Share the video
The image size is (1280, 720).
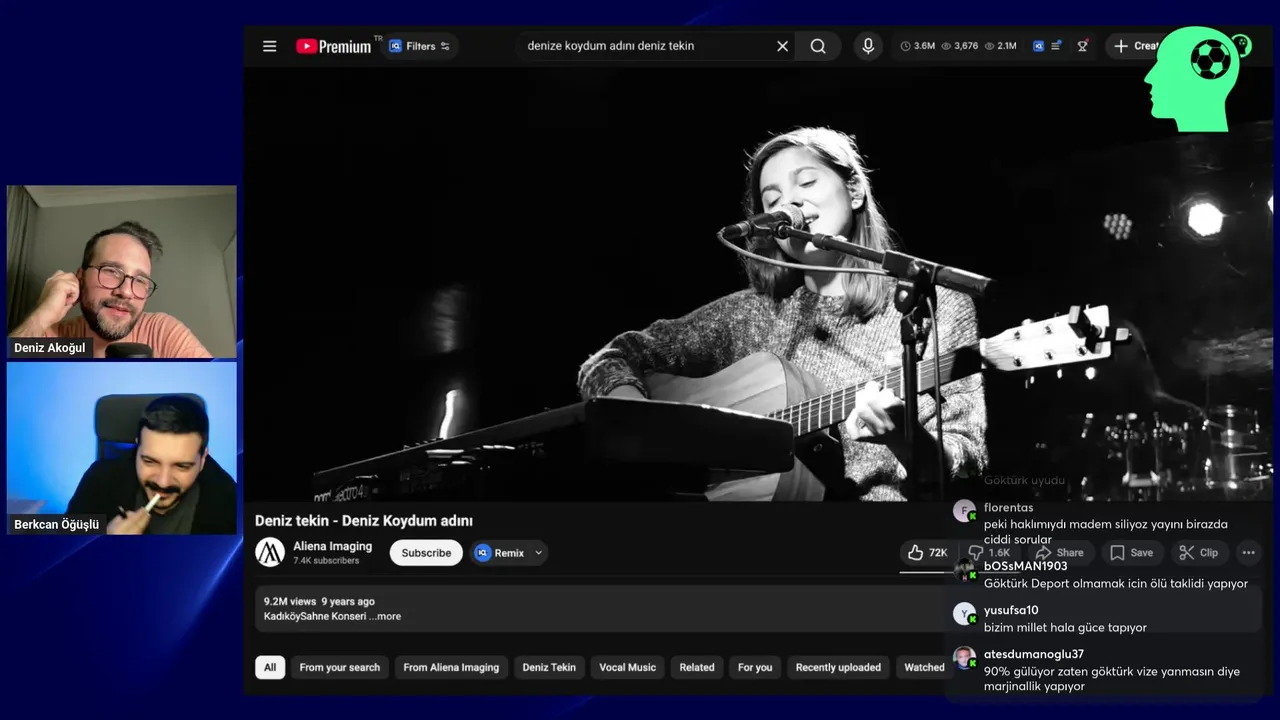click(1059, 553)
